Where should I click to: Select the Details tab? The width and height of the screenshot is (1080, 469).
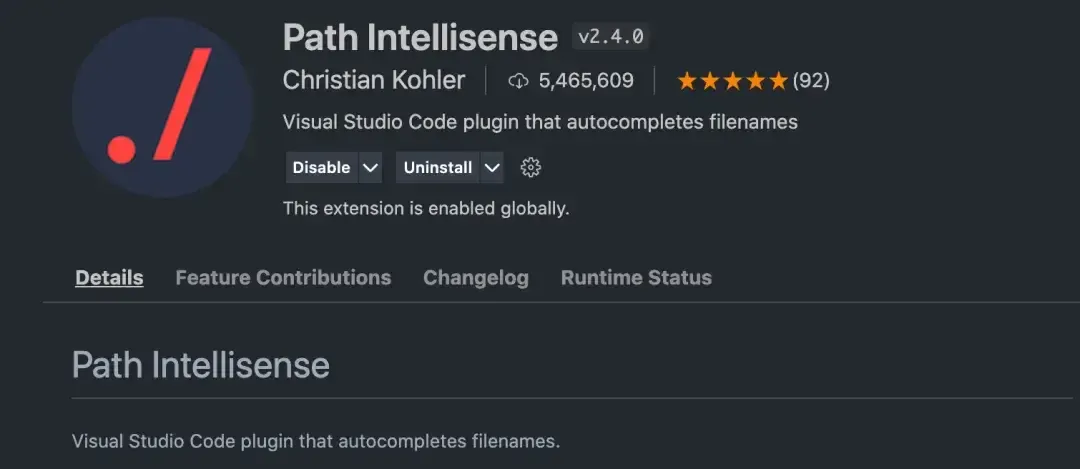(109, 278)
